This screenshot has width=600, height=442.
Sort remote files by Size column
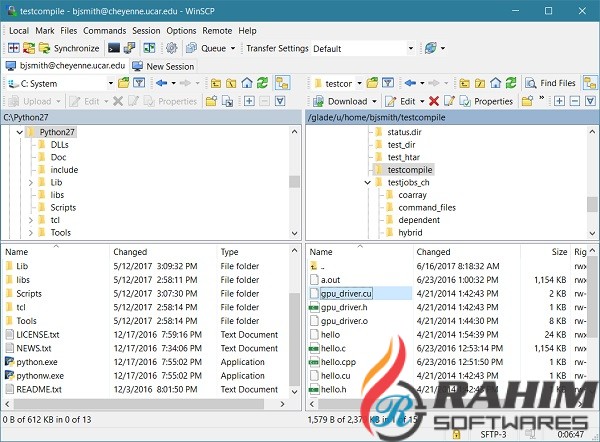(x=546, y=252)
